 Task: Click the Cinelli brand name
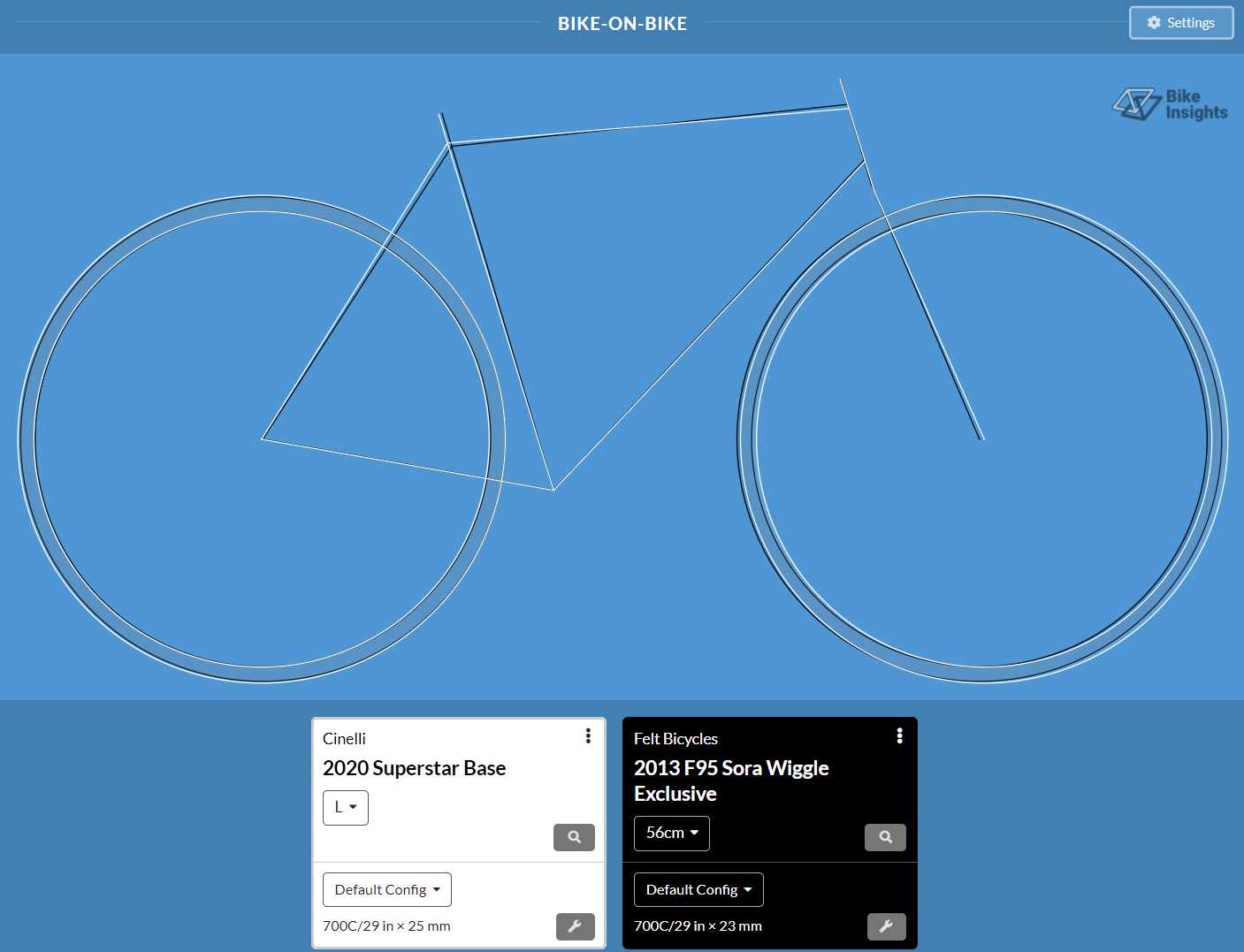click(344, 739)
